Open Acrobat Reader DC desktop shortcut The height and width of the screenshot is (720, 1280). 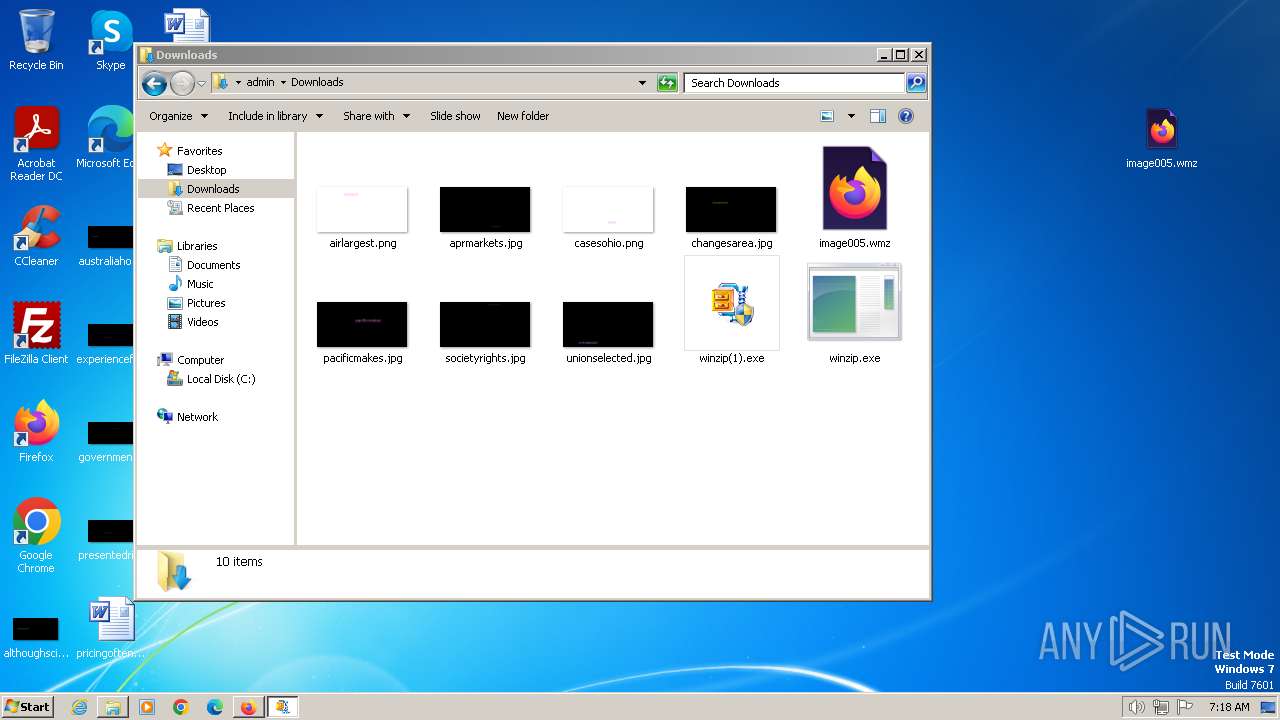(36, 144)
